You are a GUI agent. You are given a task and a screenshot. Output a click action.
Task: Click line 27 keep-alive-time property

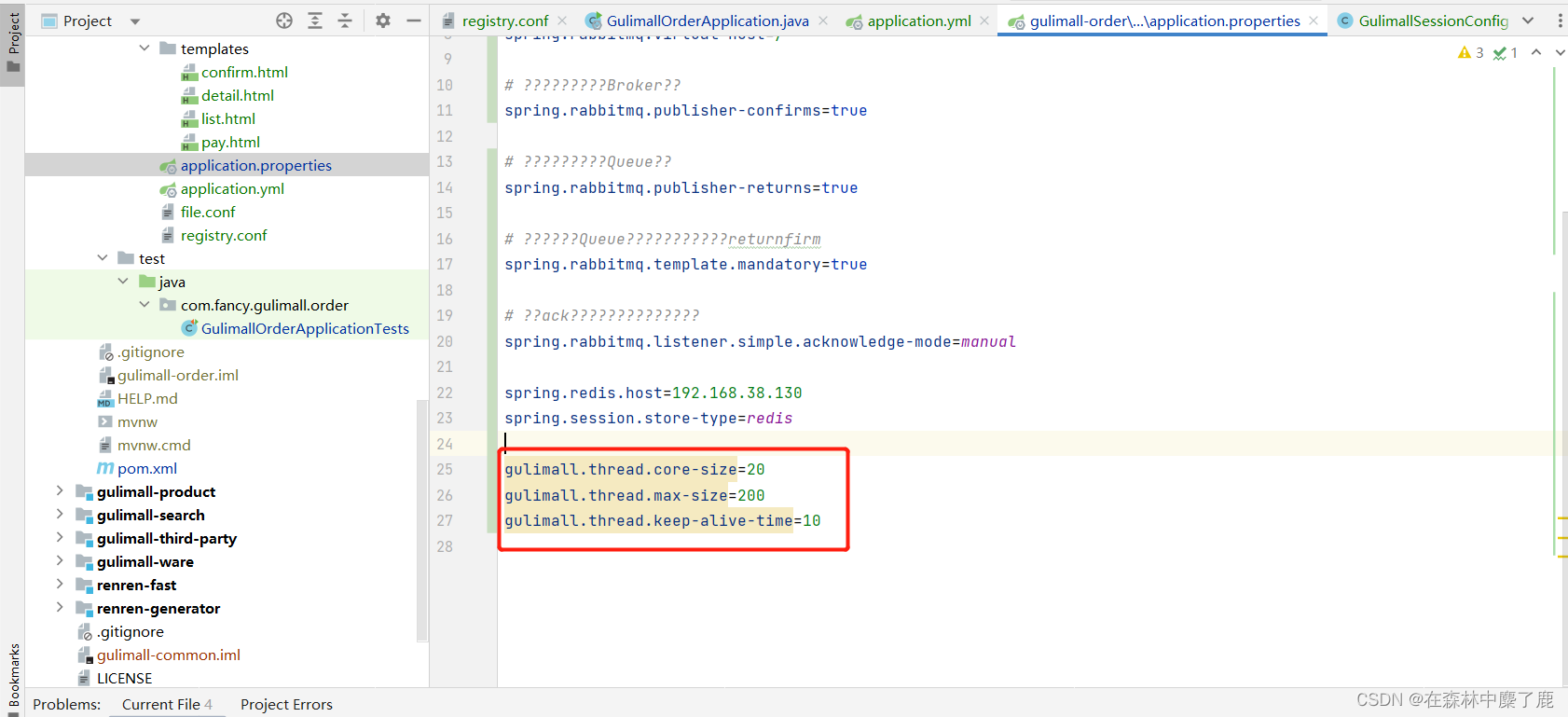[662, 520]
